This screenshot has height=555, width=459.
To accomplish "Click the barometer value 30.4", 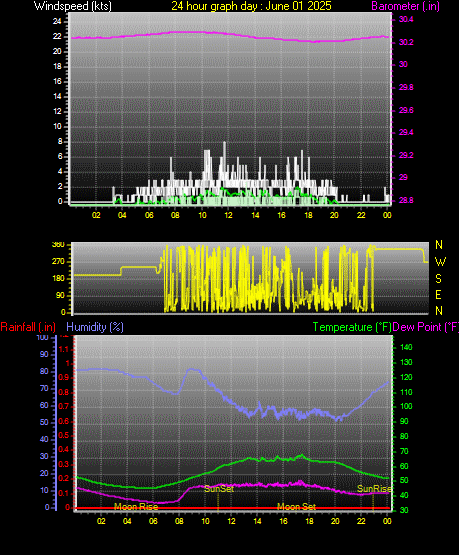I will 406,19.
